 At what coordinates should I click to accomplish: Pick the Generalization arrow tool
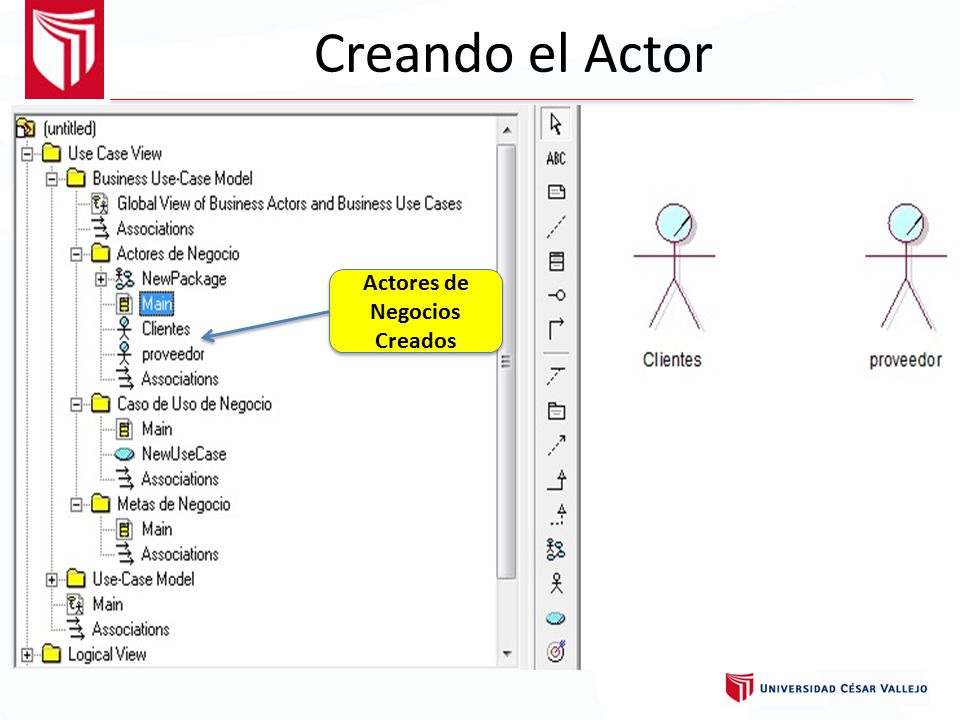coord(556,480)
